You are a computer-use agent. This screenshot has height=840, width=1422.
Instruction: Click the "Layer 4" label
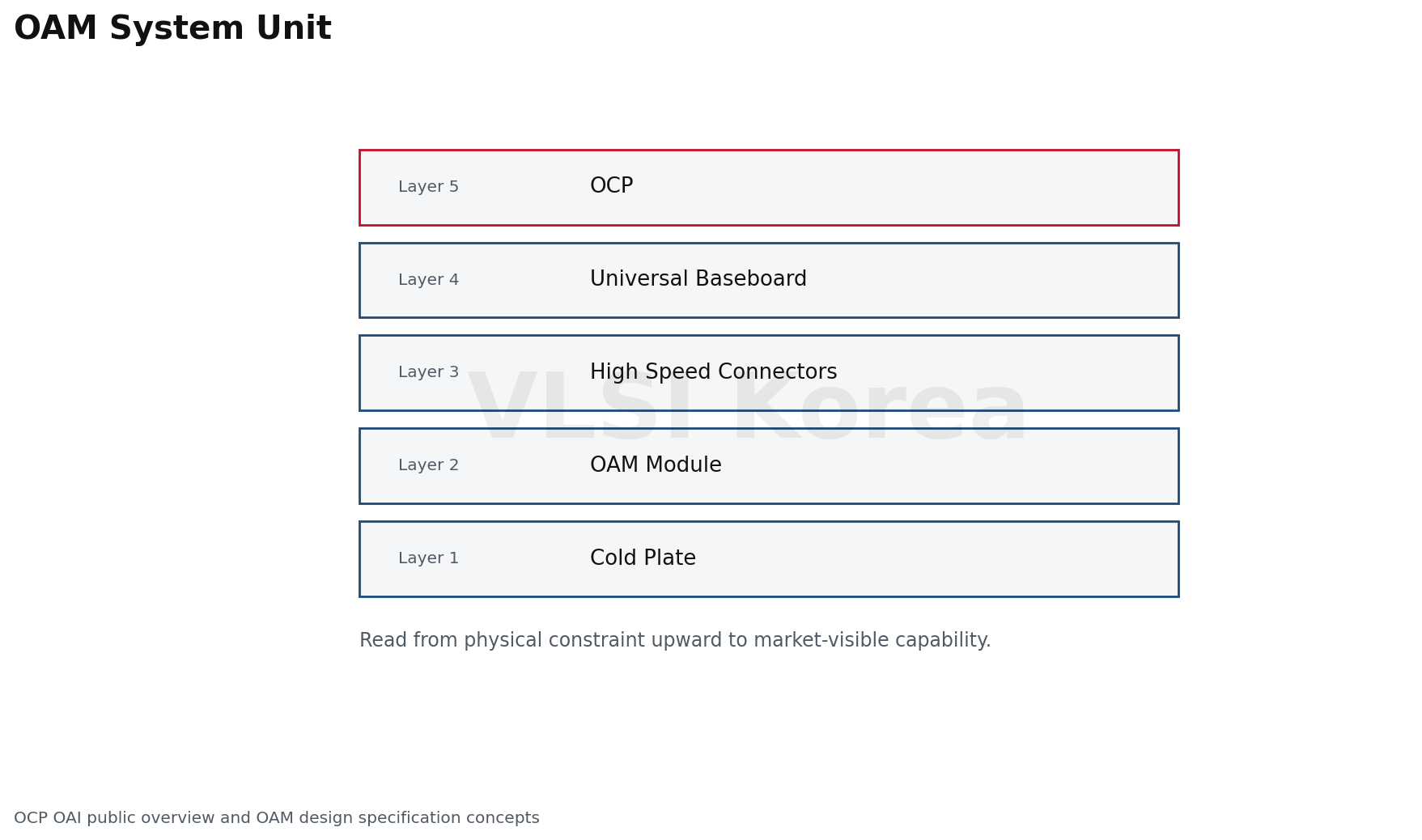coord(428,280)
